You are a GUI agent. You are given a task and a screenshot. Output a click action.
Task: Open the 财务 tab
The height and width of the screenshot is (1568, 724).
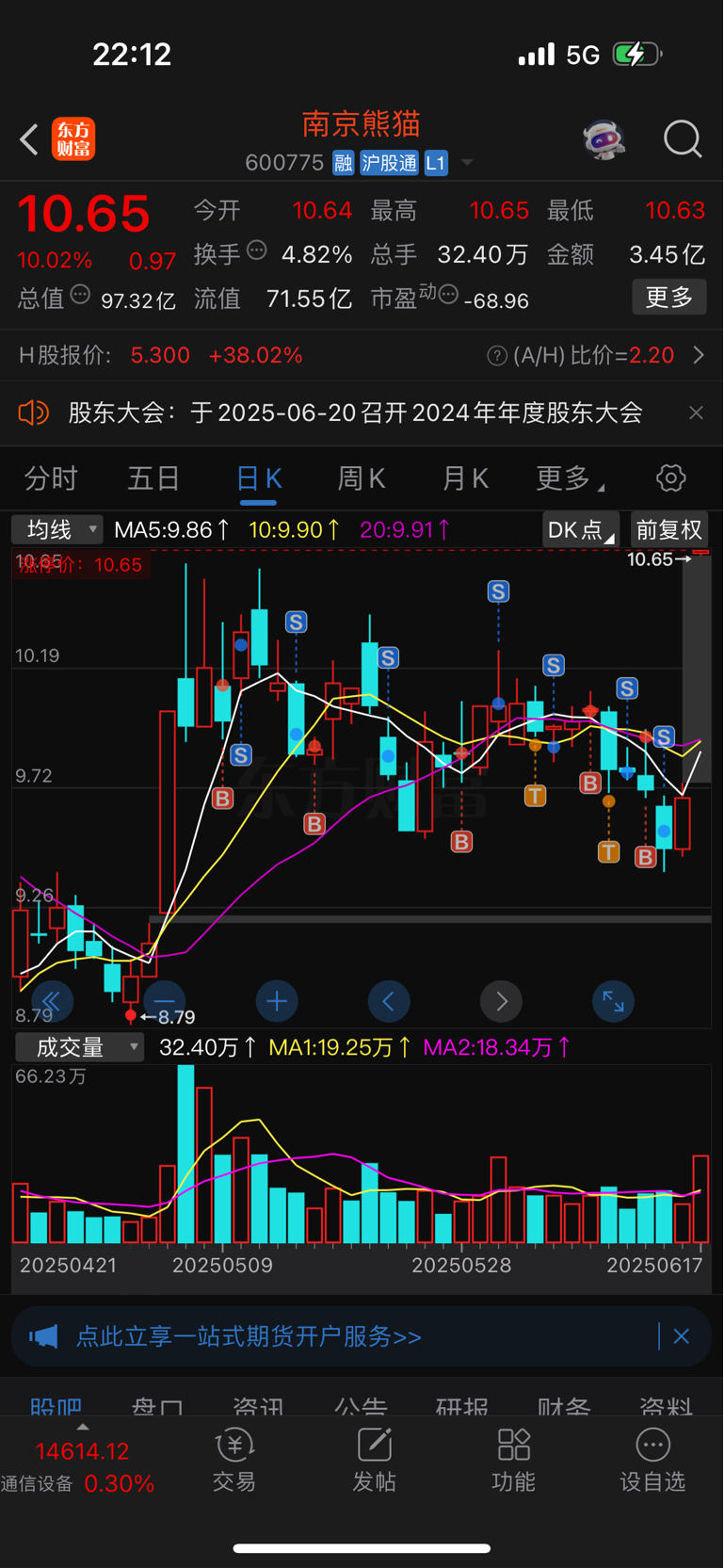(564, 1406)
